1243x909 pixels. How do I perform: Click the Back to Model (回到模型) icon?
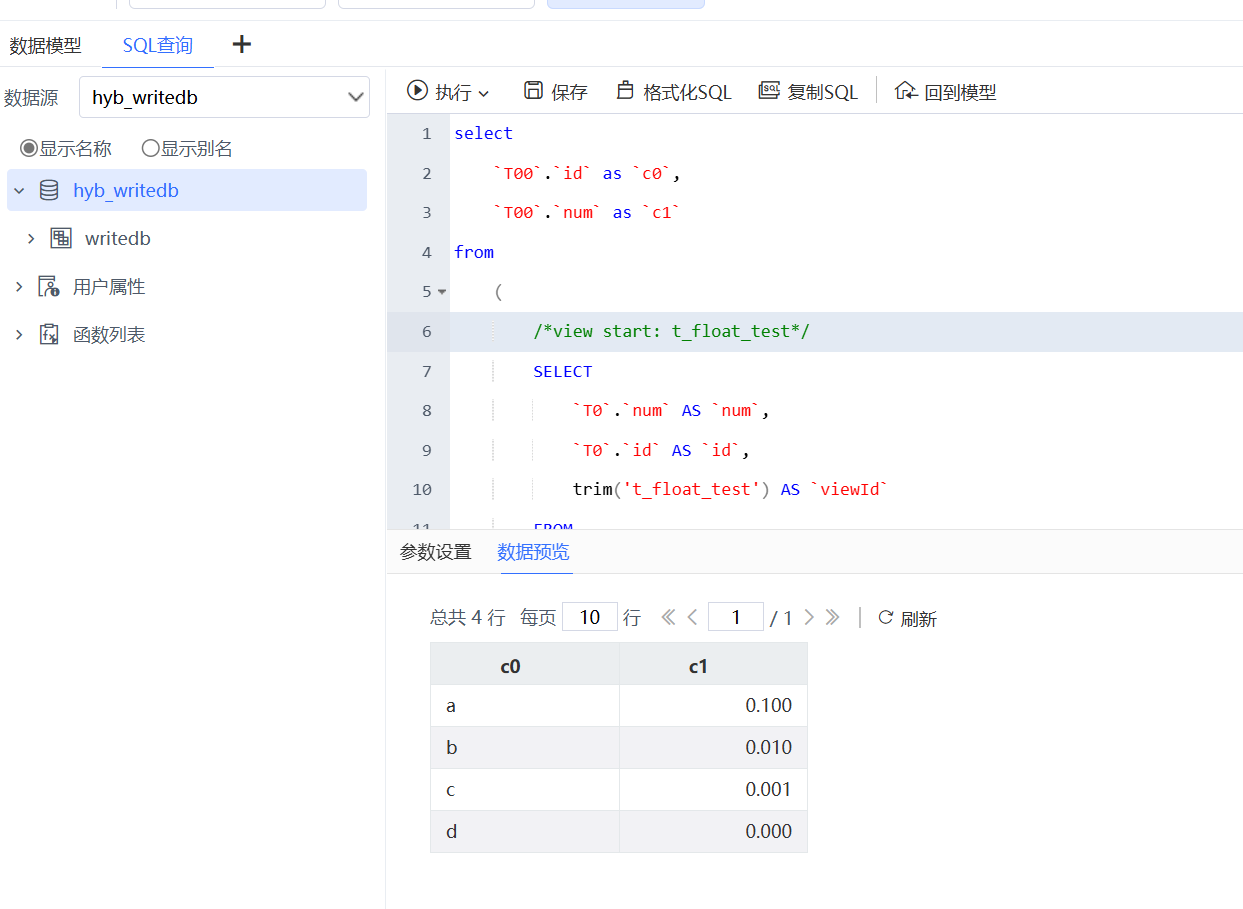[x=905, y=91]
